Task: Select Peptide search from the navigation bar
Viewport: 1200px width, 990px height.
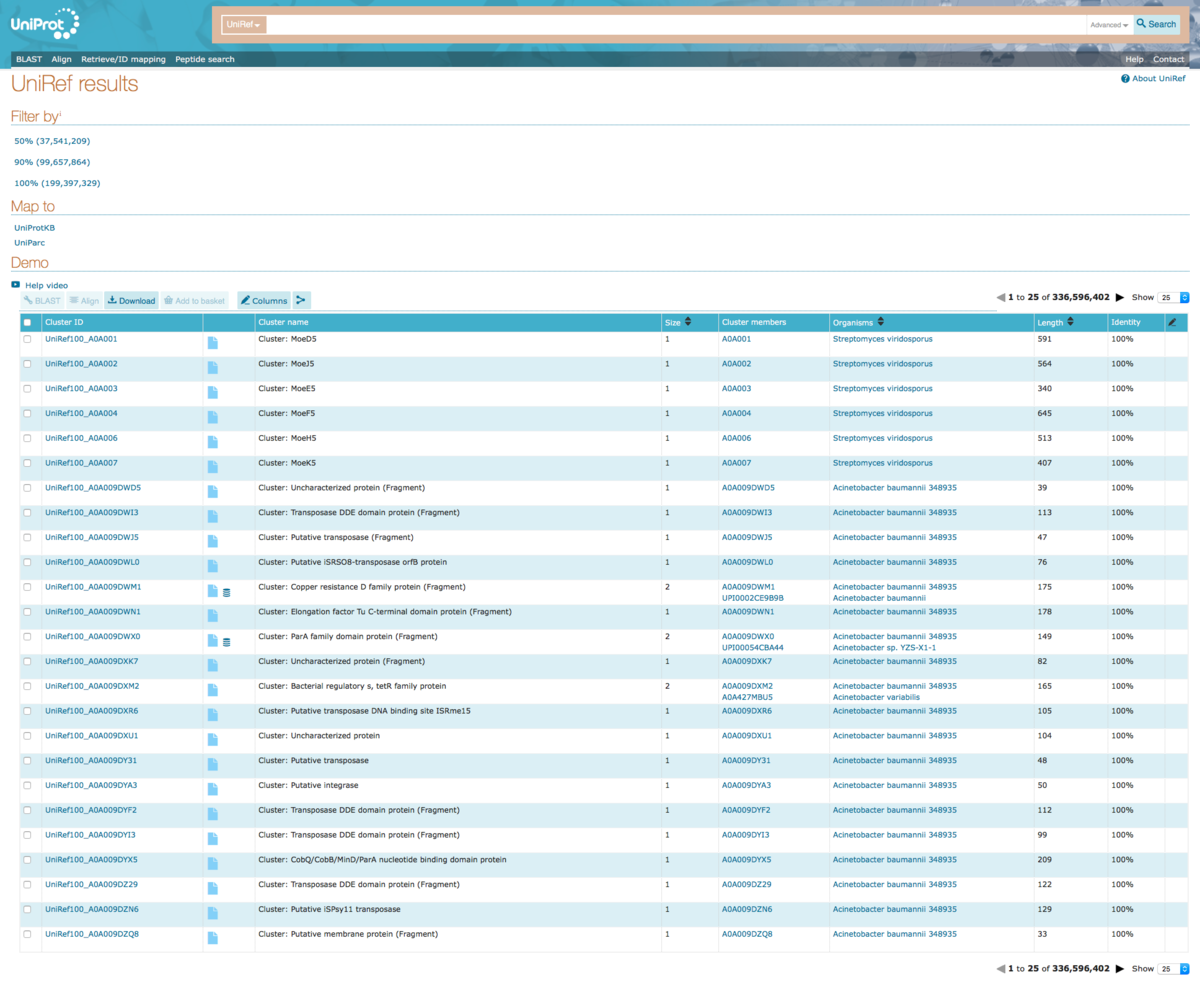Action: (x=203, y=59)
